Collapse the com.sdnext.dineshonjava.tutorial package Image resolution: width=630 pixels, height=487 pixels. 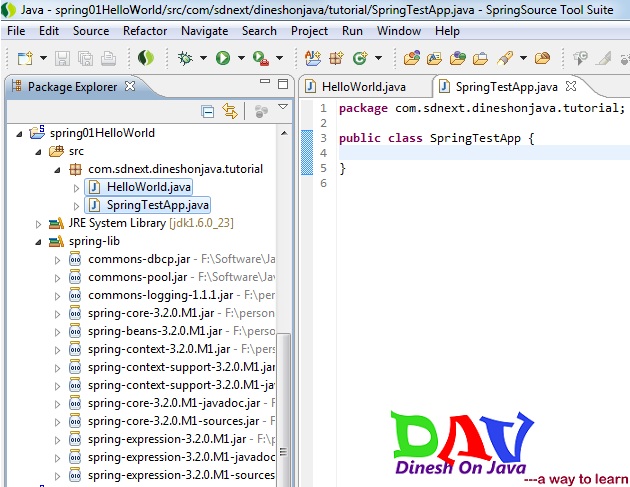57,170
